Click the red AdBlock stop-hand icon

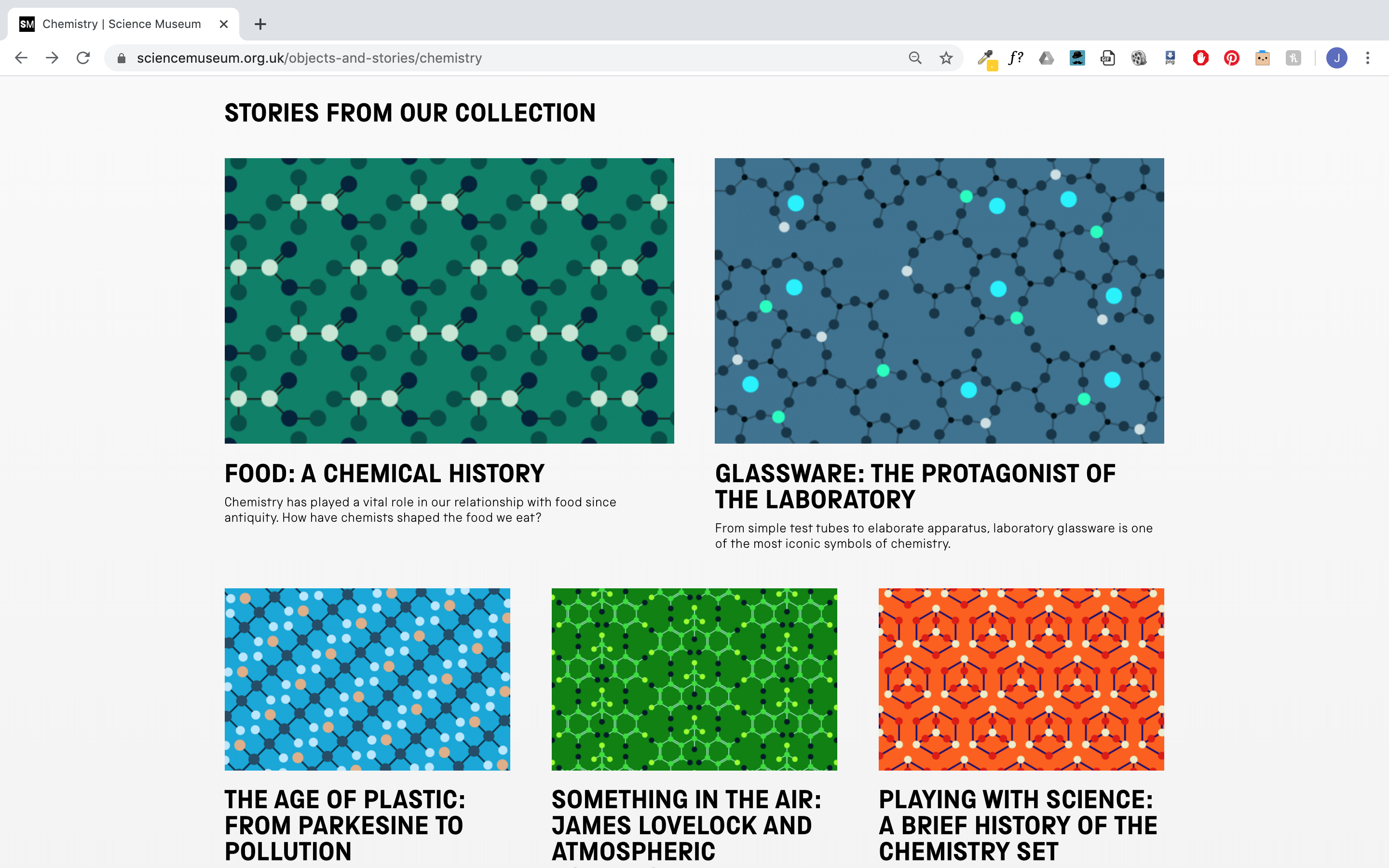point(1200,58)
